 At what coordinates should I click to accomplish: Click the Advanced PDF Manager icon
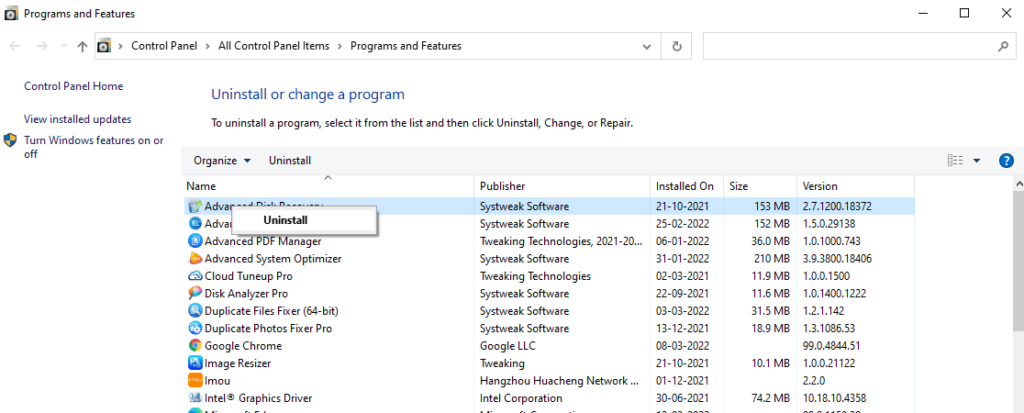[195, 241]
